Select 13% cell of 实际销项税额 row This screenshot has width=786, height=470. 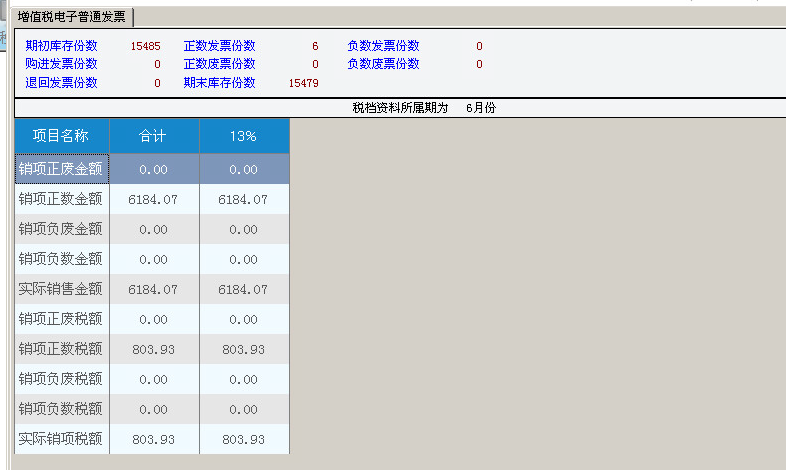pos(243,440)
